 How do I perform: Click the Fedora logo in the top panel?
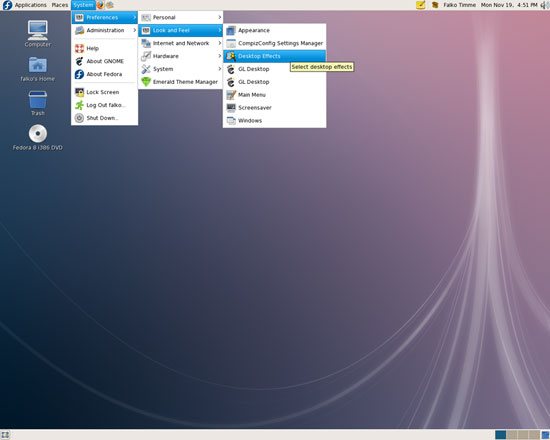[7, 5]
